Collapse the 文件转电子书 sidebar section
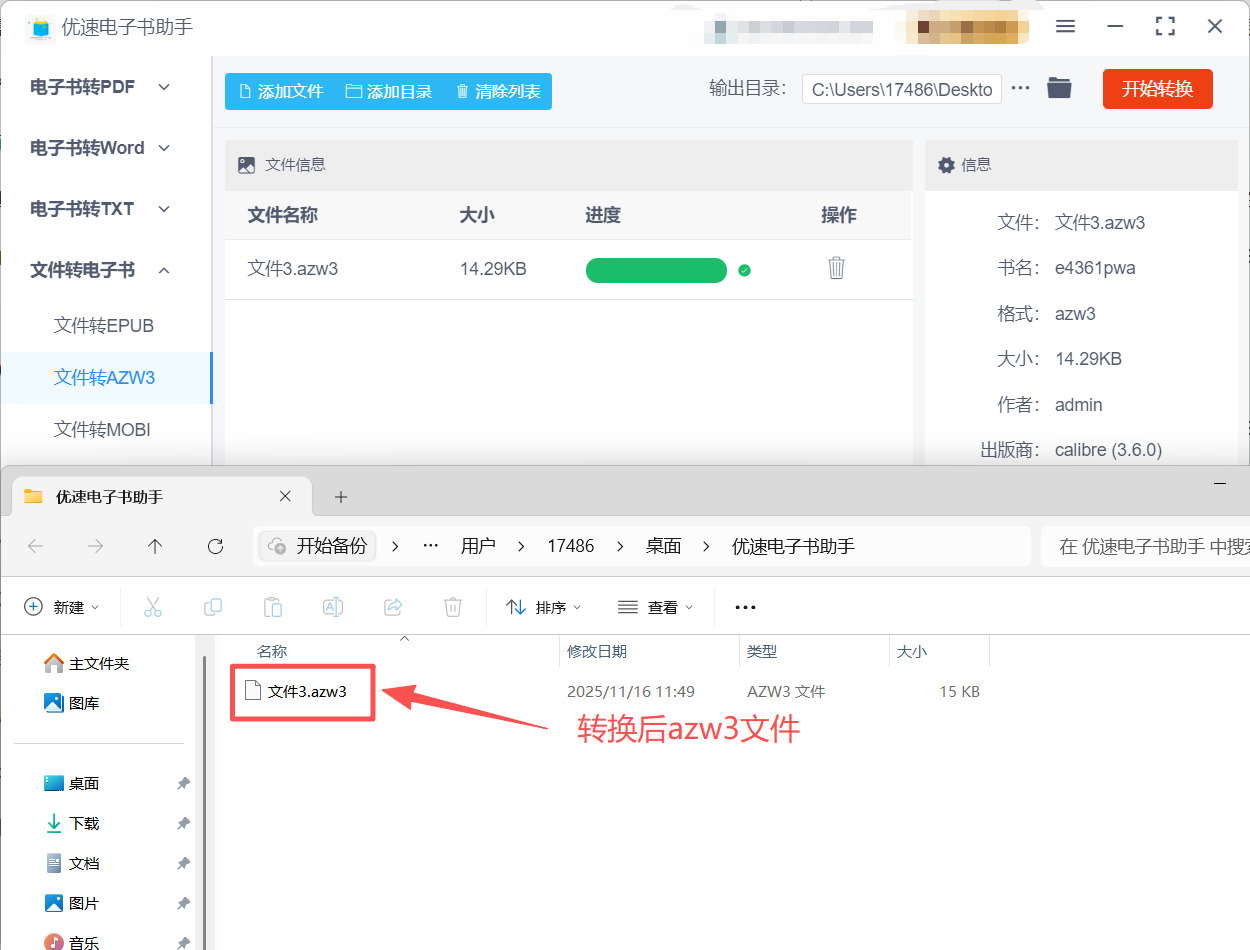 click(x=100, y=270)
